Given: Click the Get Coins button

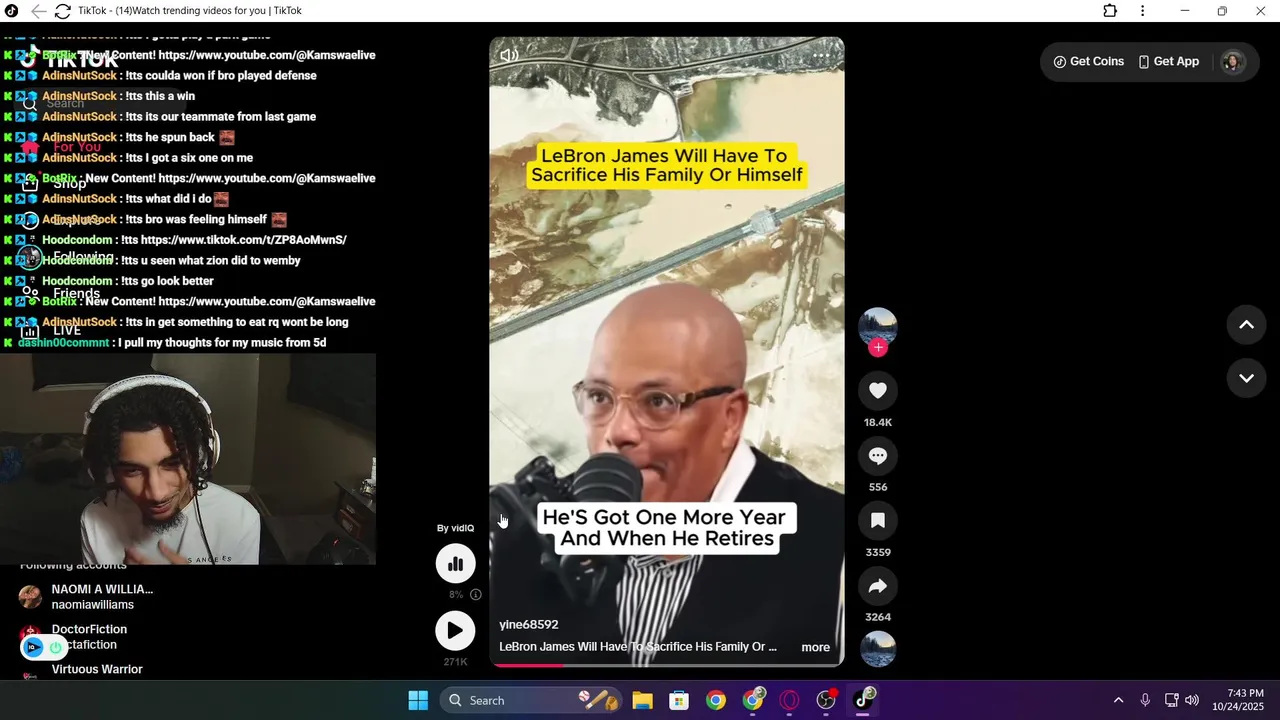Looking at the screenshot, I should pos(1089,61).
